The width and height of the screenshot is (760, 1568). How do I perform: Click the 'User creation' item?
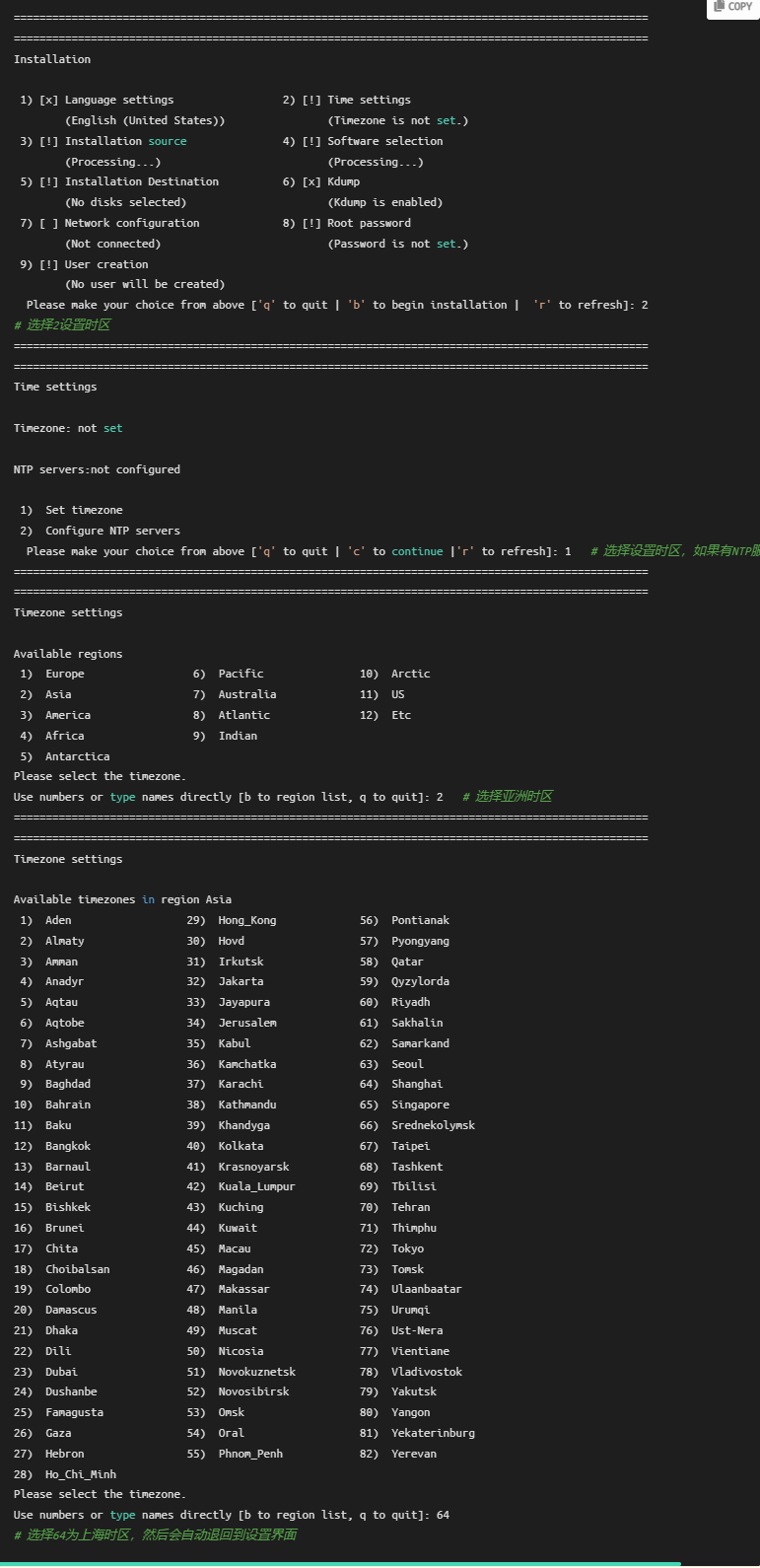106,264
